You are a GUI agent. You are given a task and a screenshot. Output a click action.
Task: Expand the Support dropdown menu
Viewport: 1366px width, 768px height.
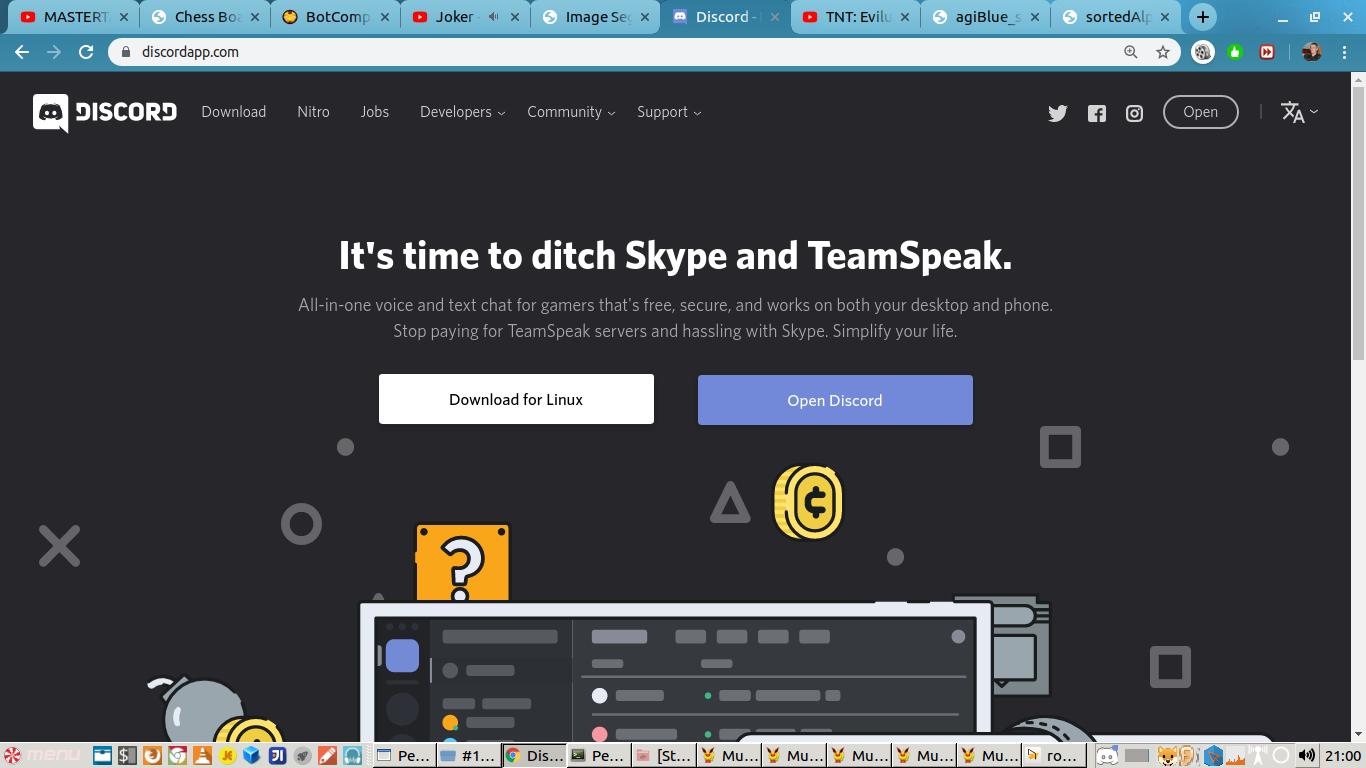click(668, 112)
